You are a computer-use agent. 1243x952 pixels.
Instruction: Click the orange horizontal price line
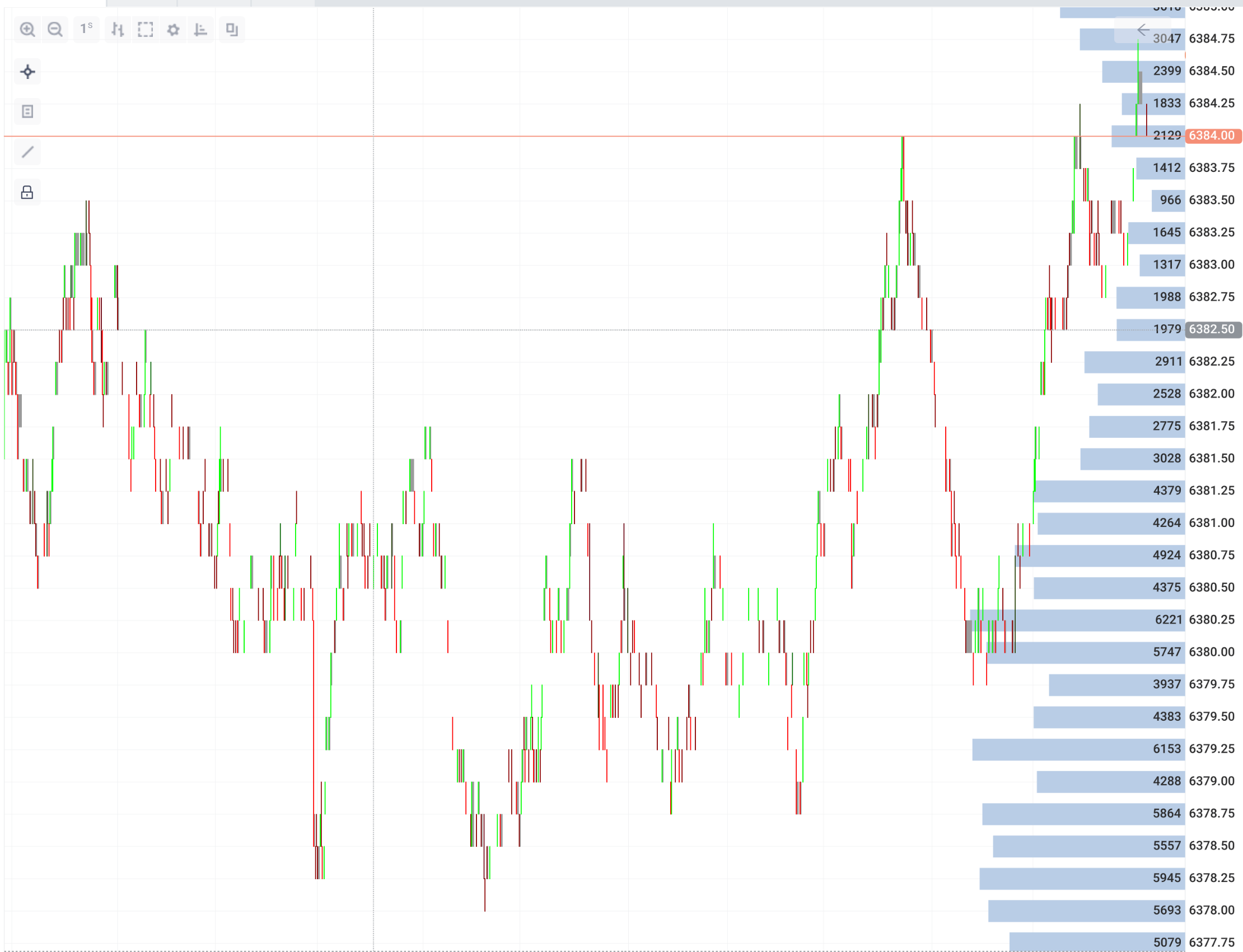point(567,136)
